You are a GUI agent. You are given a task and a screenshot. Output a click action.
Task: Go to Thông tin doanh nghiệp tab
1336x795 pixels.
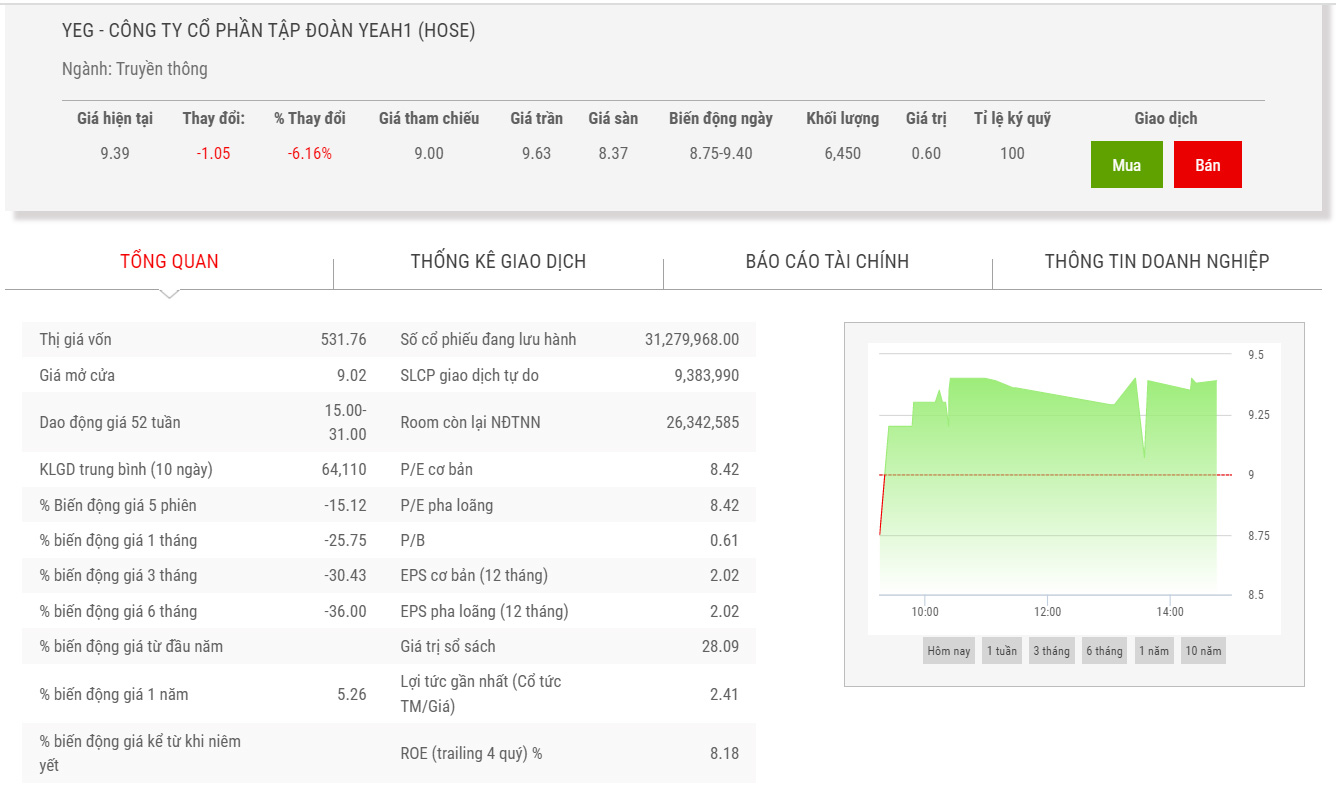(1157, 262)
